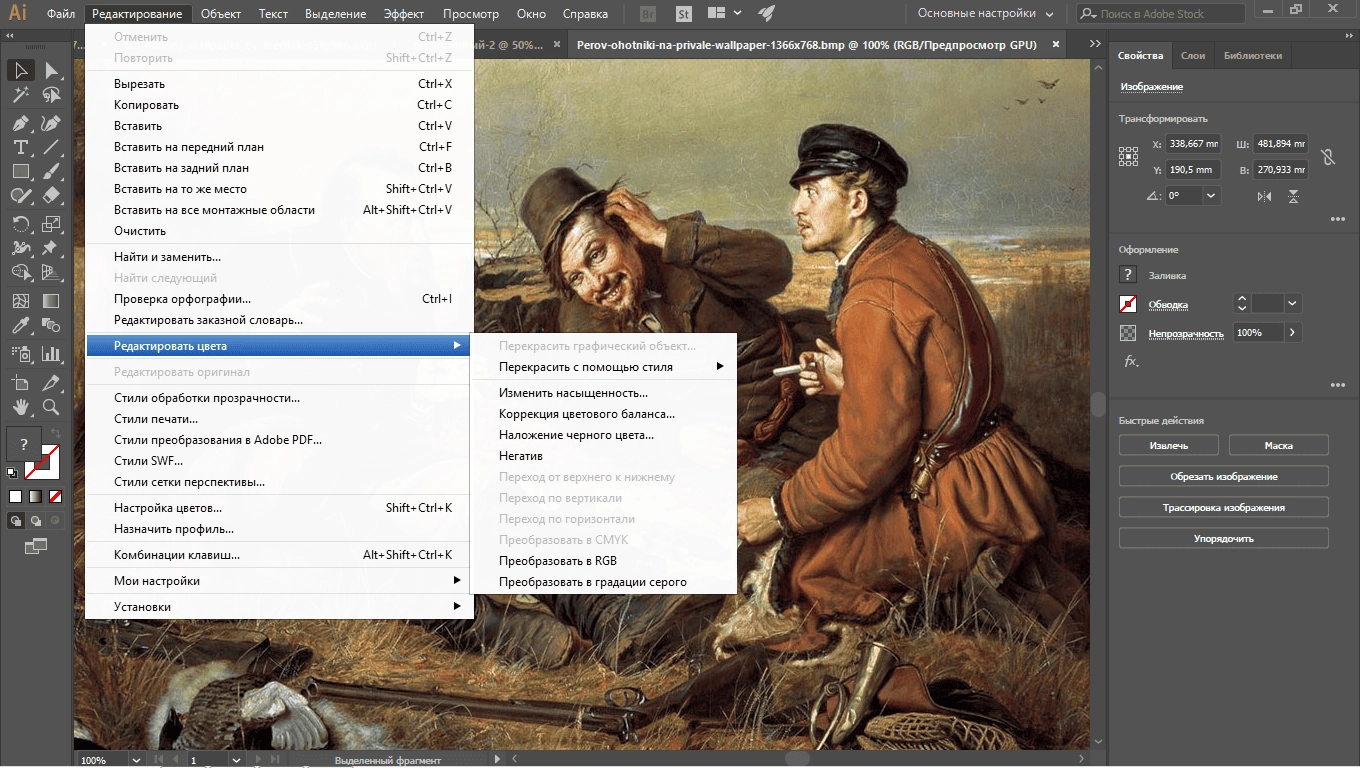Click the fx effects icon in Appearance
1360x768 pixels.
click(1131, 361)
